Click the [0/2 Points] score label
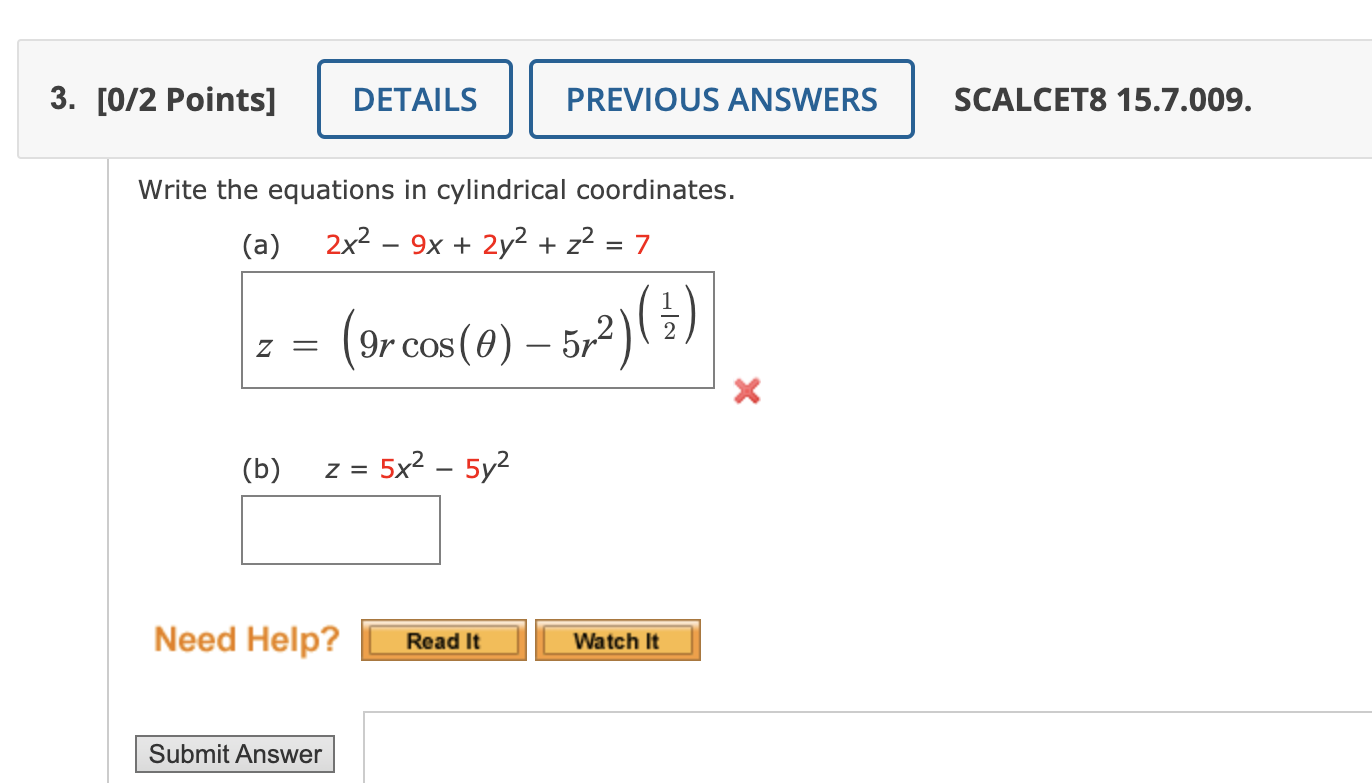 tap(187, 99)
